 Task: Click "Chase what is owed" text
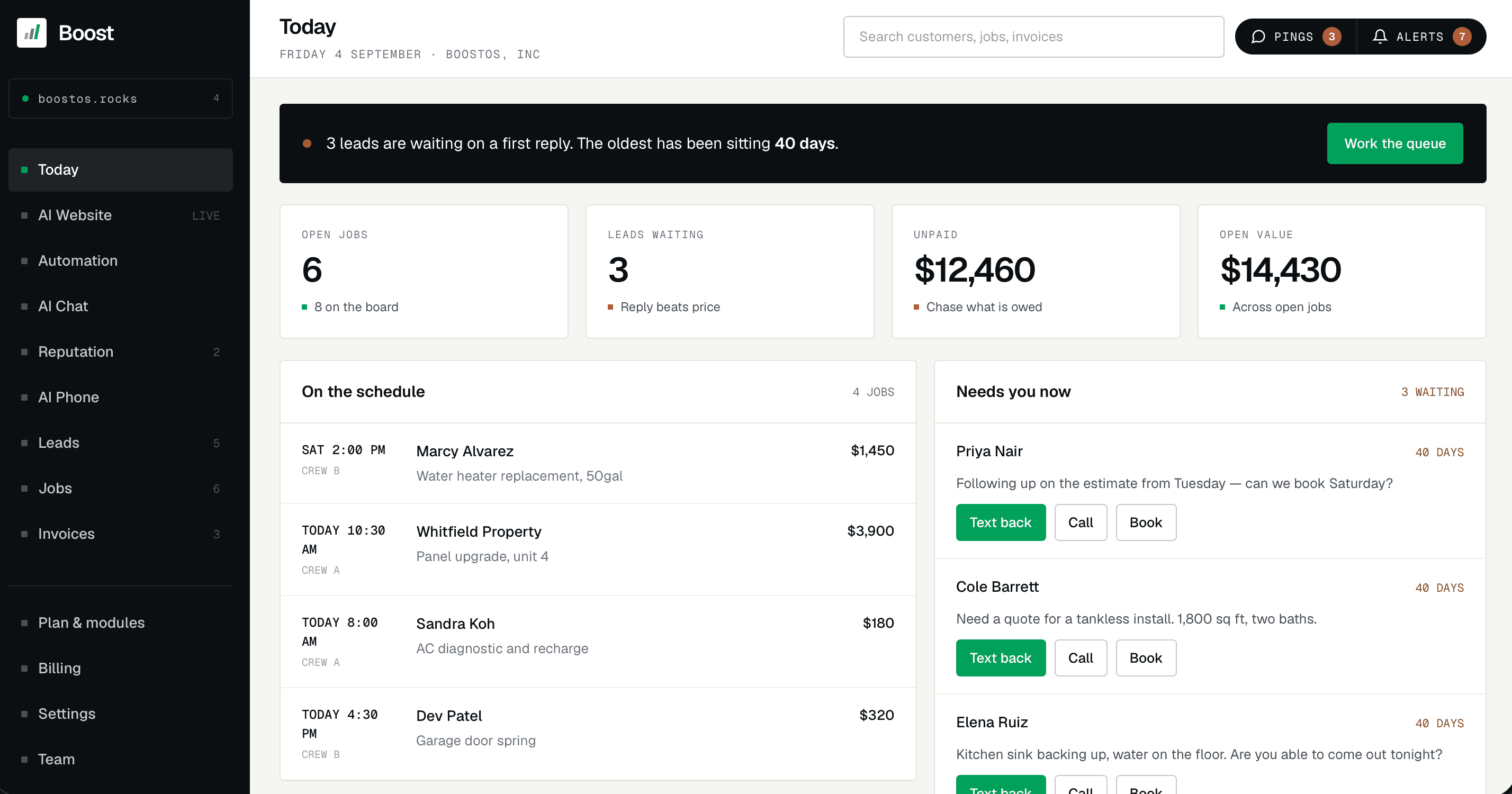pos(984,307)
